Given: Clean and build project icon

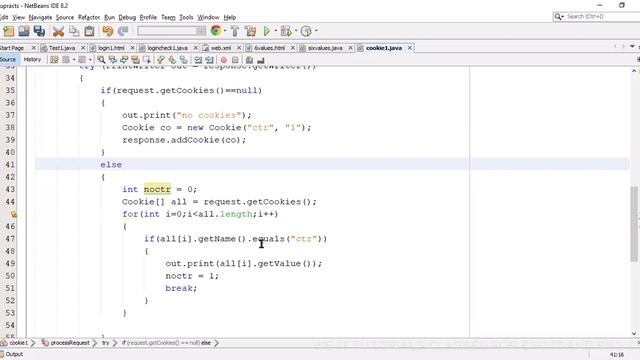Looking at the screenshot, I should pos(250,31).
